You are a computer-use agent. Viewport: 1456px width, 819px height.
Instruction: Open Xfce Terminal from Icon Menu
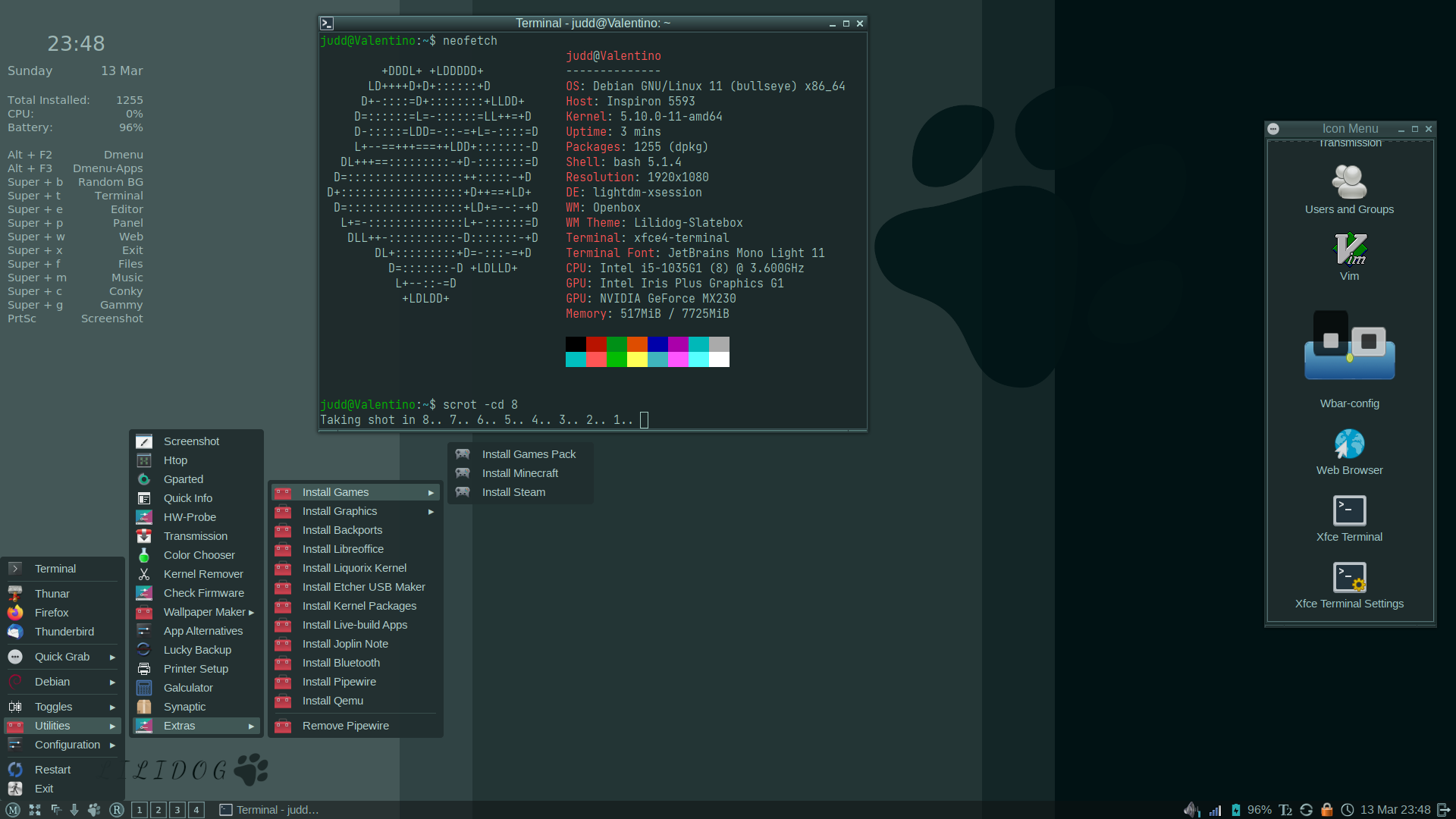tap(1349, 519)
